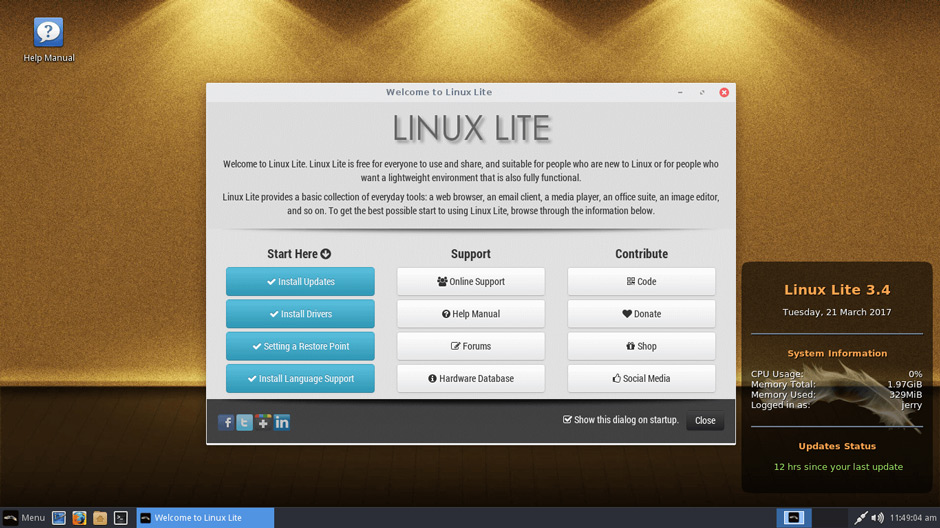Open the Twitter icon link
This screenshot has height=528, width=940.
tap(245, 423)
